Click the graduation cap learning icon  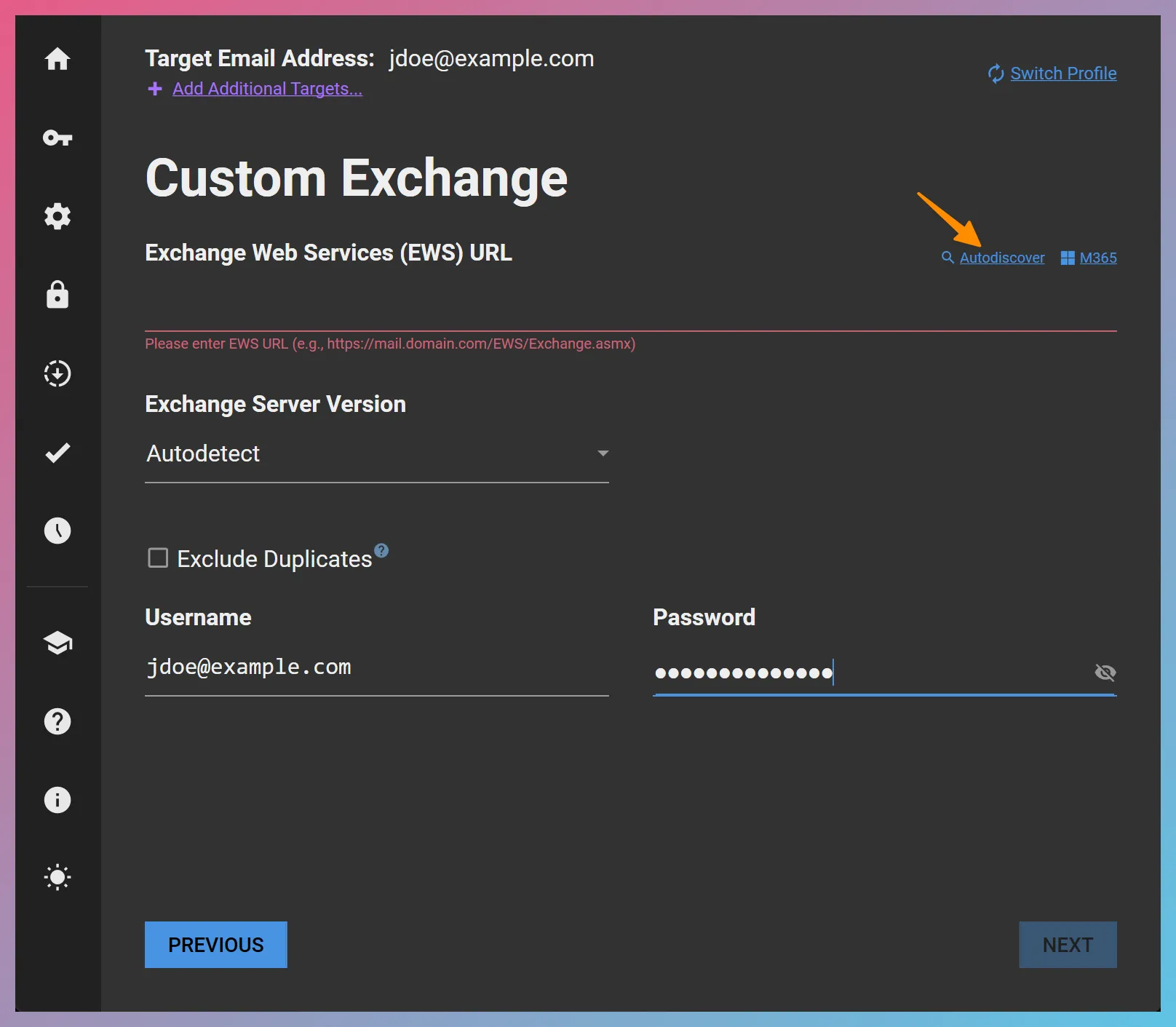pos(57,643)
